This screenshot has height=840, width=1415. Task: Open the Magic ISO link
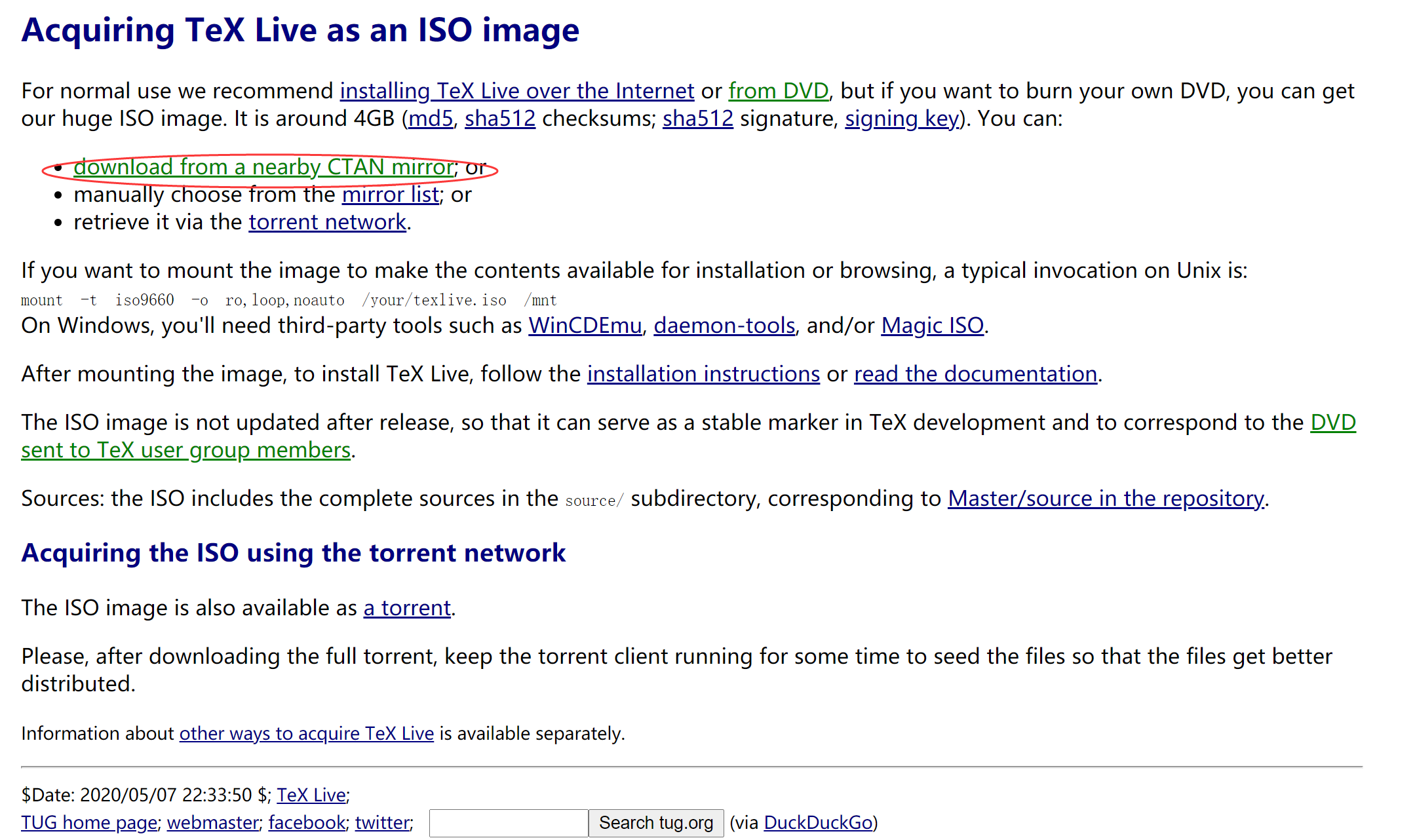(x=932, y=326)
